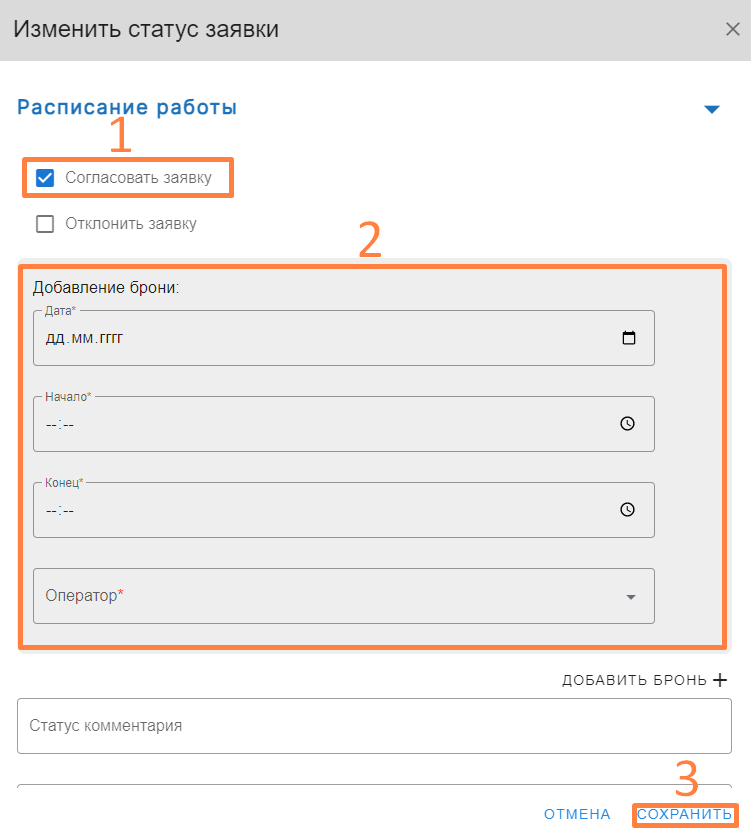The image size is (751, 840).
Task: Click into the Дата date input
Action: coord(300,338)
